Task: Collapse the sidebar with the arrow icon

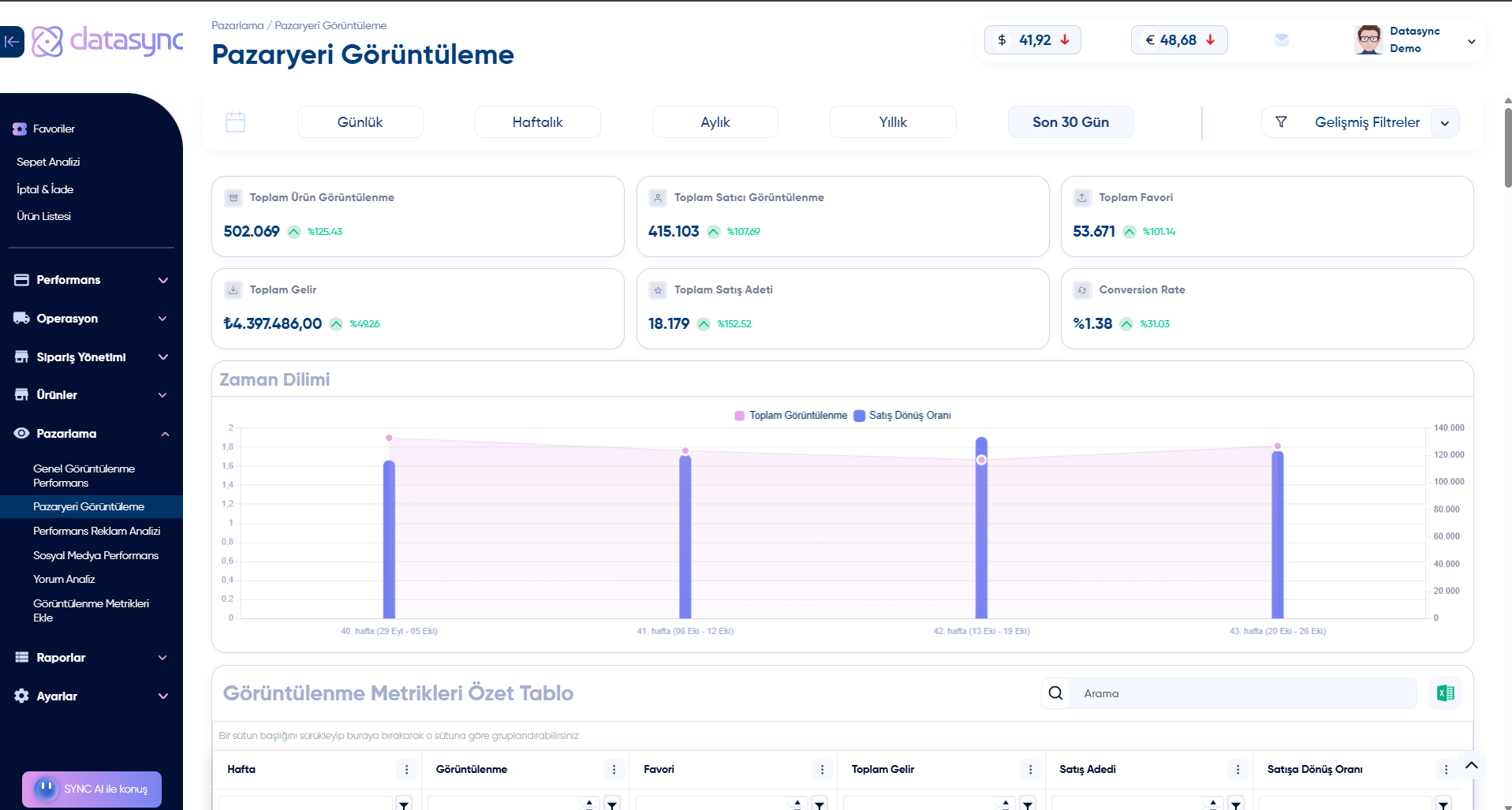Action: coord(12,42)
